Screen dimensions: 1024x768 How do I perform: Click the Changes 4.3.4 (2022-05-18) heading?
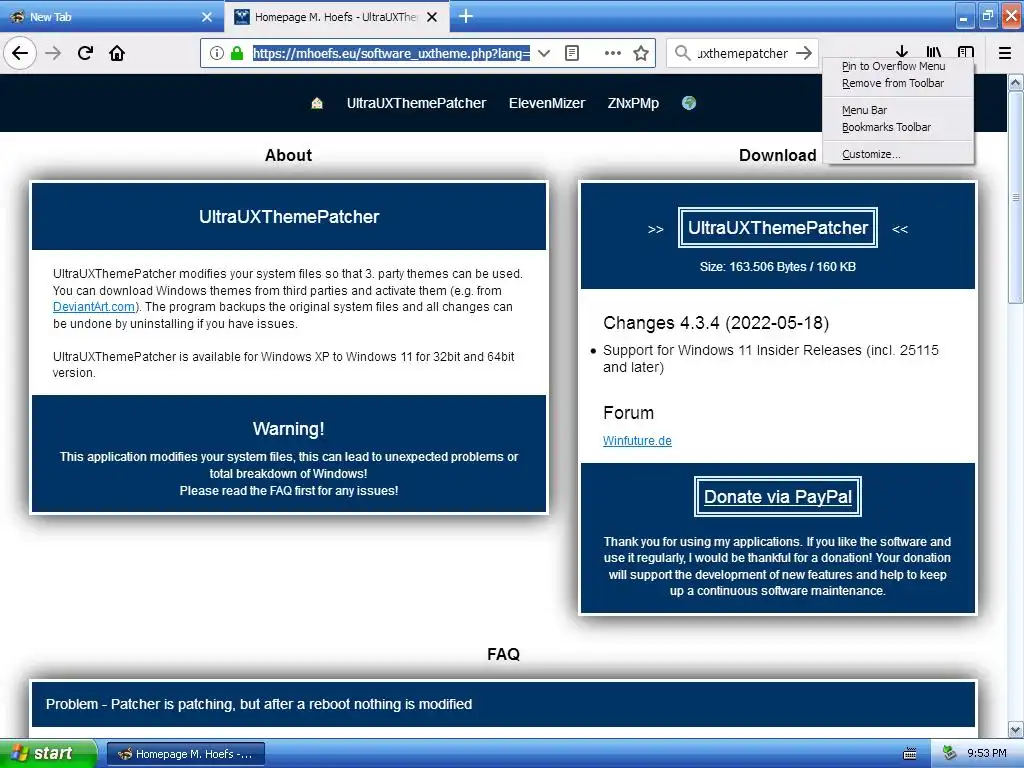pos(716,323)
